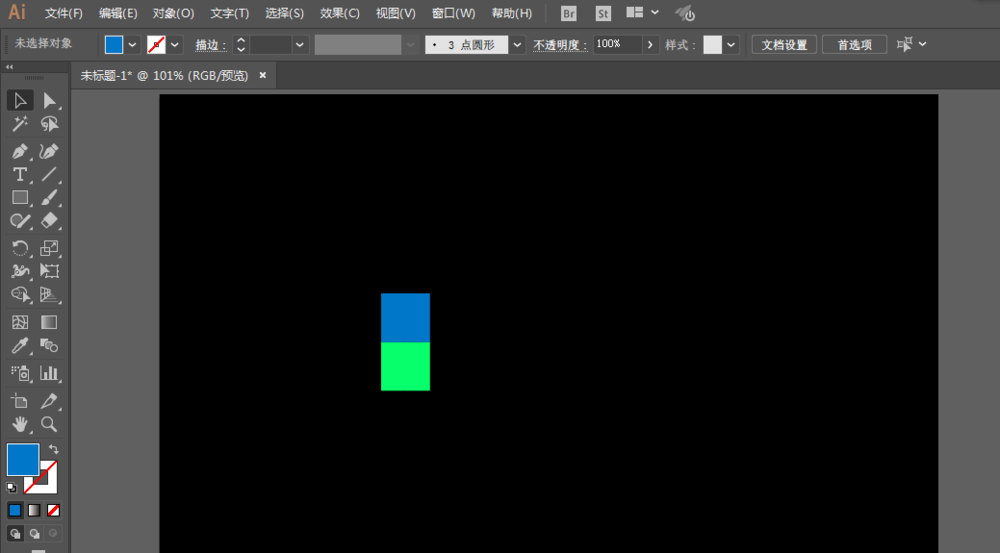The width and height of the screenshot is (1000, 553).
Task: Select the Zoom magnifier tool
Action: 49,424
